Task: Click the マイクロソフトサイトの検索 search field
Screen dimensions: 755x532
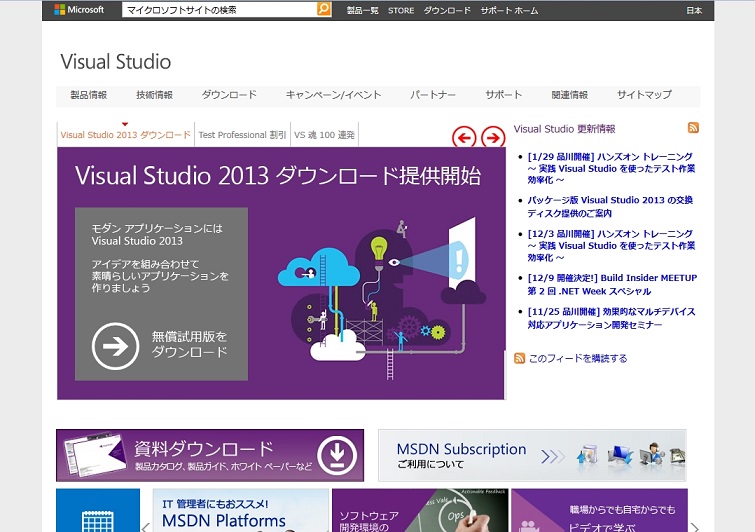Action: click(219, 10)
